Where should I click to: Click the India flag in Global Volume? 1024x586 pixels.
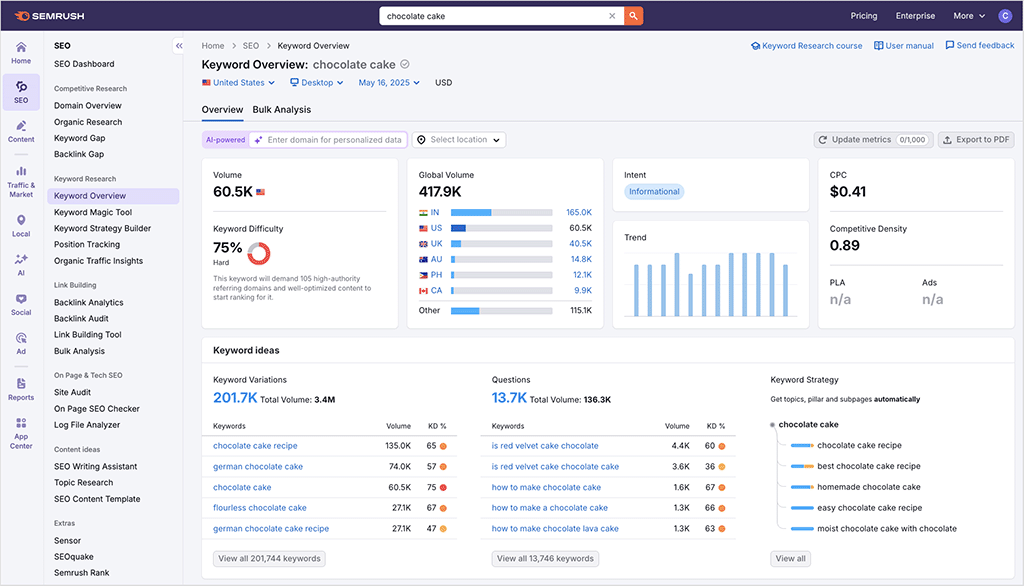[423, 212]
